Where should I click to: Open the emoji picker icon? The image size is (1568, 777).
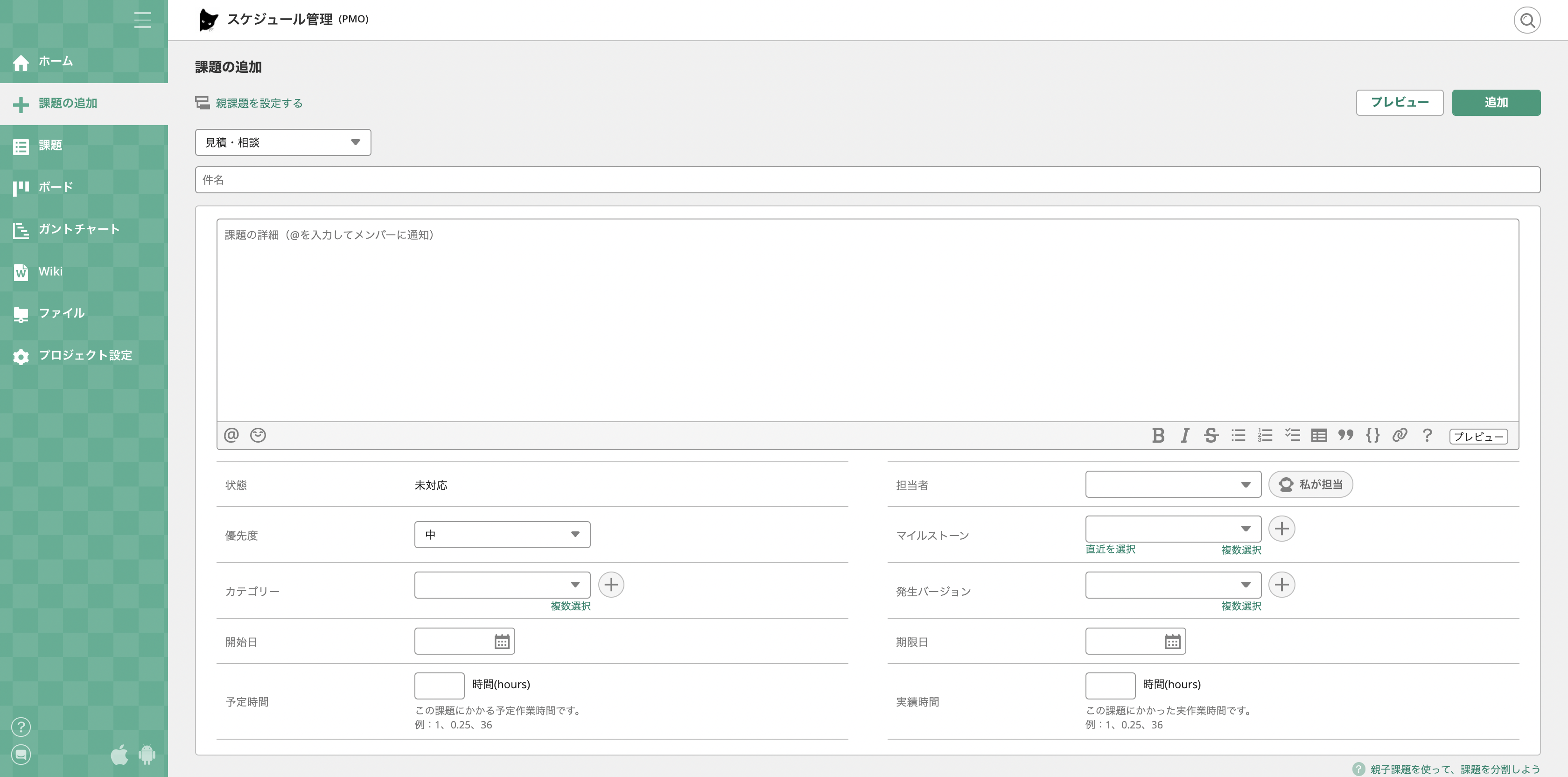pyautogui.click(x=258, y=435)
